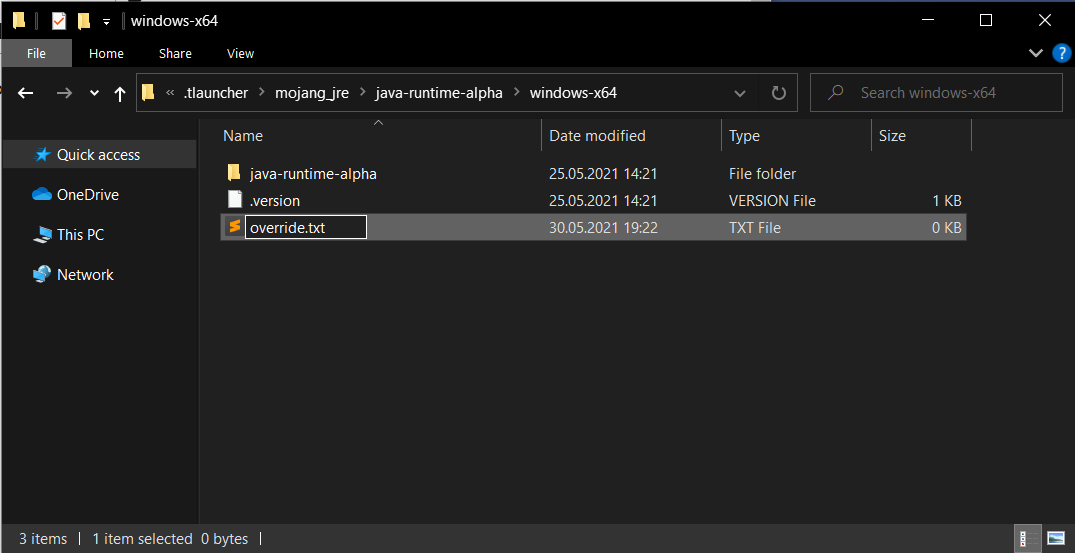Switch to the View ribbon tab
Image resolution: width=1075 pixels, height=553 pixels.
coord(240,53)
